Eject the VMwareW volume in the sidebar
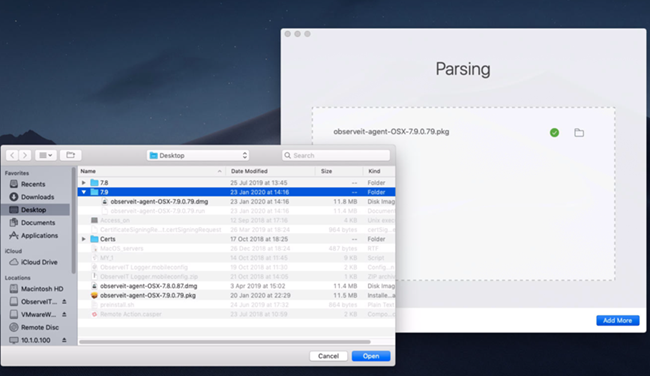Screen dimensions: 650x376 (x=64, y=315)
